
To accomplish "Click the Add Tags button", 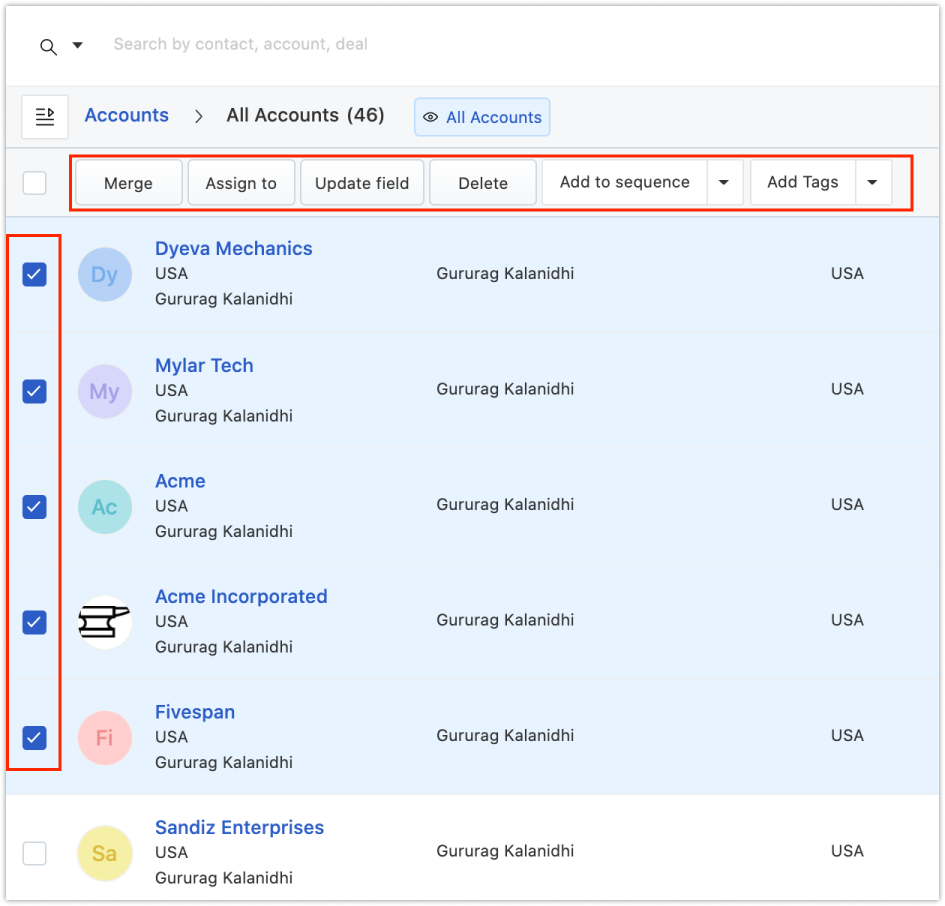I will coord(803,182).
